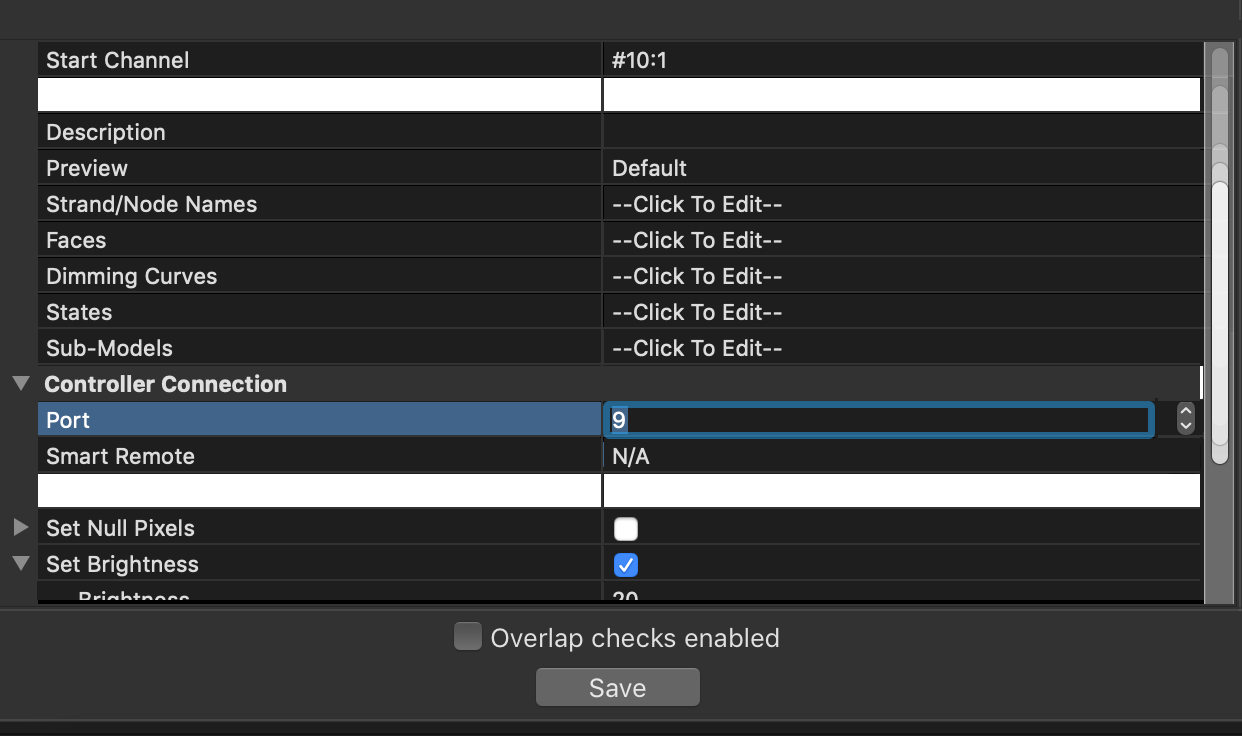Open the States Click To Edit field
The height and width of the screenshot is (736, 1242).
[x=697, y=312]
